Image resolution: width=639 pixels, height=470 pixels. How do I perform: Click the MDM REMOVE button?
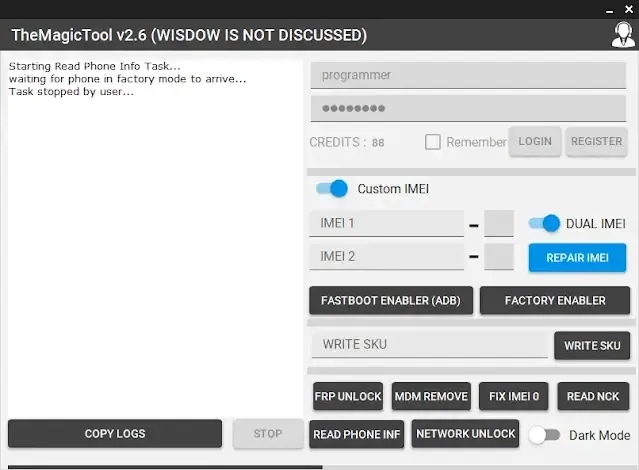(431, 396)
